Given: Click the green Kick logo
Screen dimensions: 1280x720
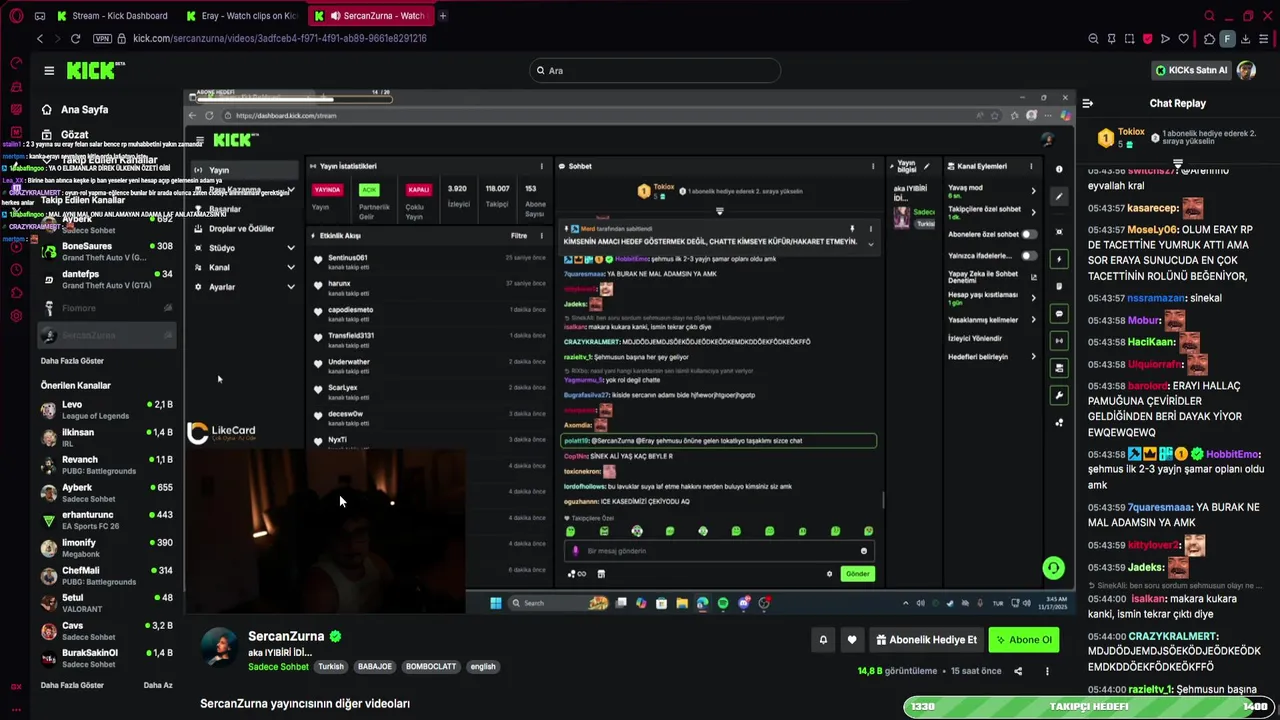Looking at the screenshot, I should (x=96, y=70).
